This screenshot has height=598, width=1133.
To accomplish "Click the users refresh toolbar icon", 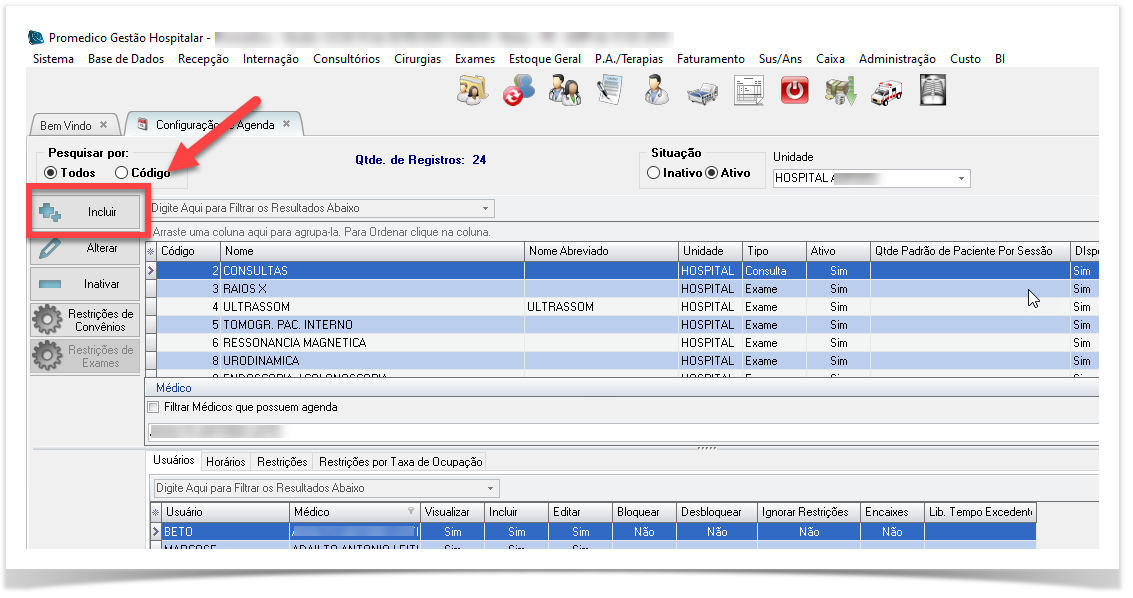I will coord(518,92).
